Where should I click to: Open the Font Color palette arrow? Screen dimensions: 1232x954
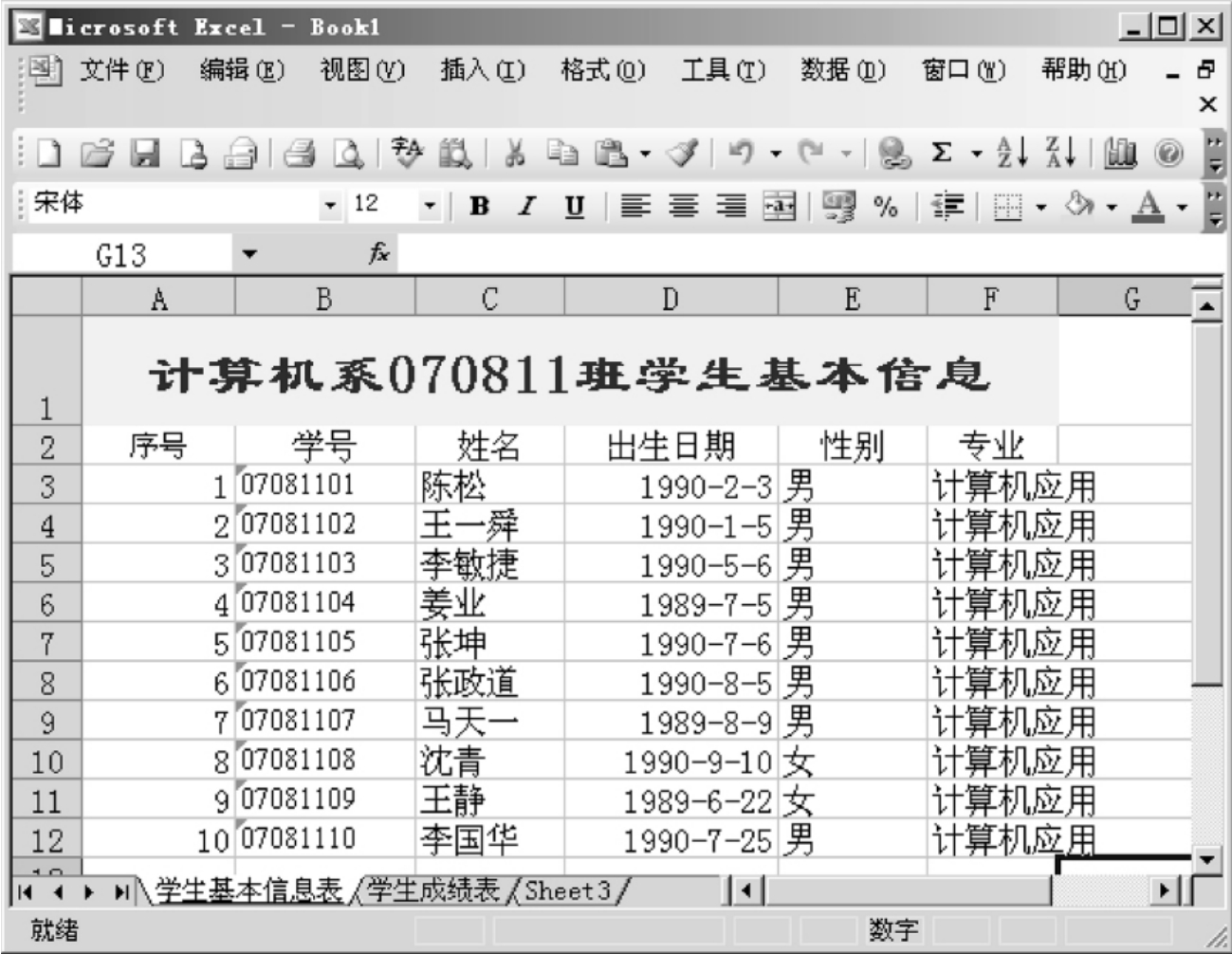tap(1182, 206)
